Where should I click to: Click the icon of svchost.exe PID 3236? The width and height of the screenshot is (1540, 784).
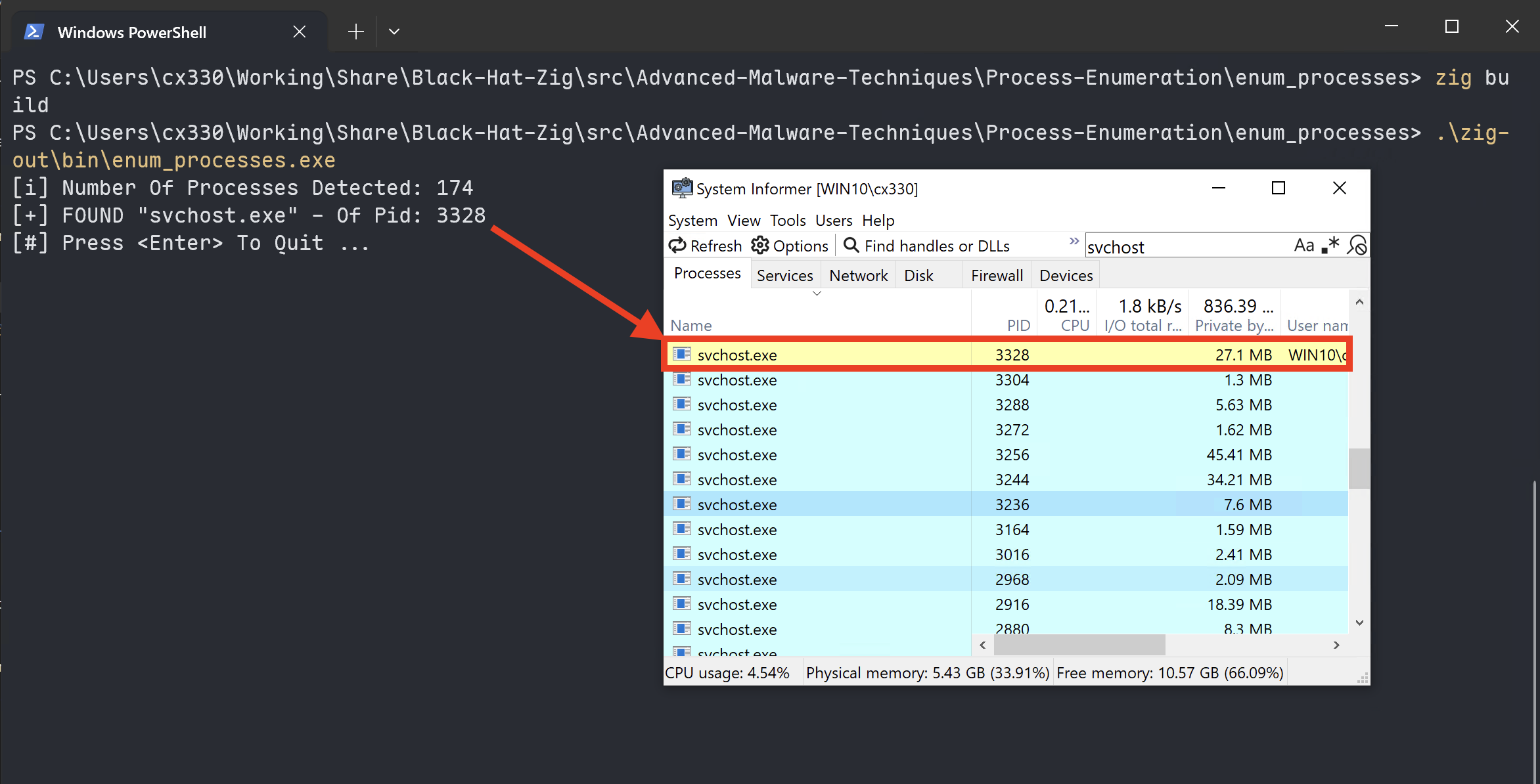pos(682,504)
